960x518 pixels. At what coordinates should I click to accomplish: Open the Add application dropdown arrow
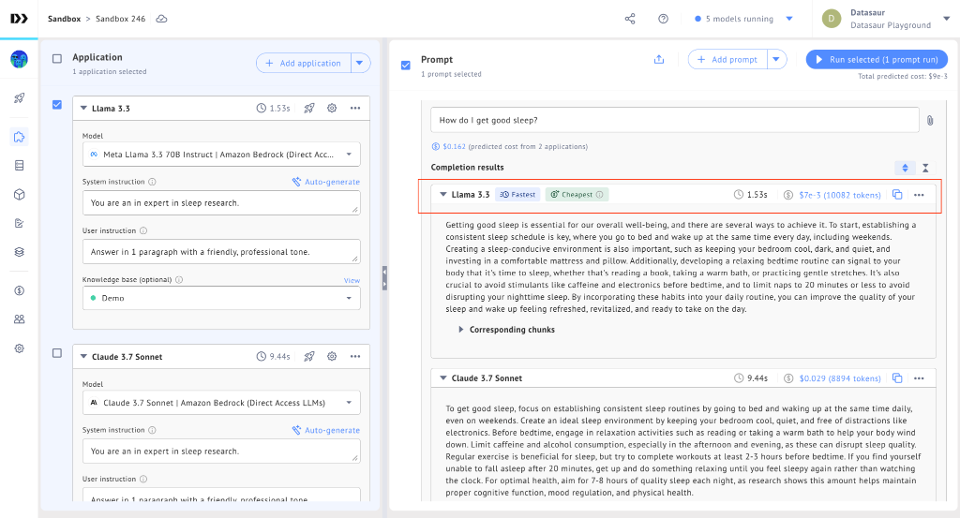coord(360,62)
